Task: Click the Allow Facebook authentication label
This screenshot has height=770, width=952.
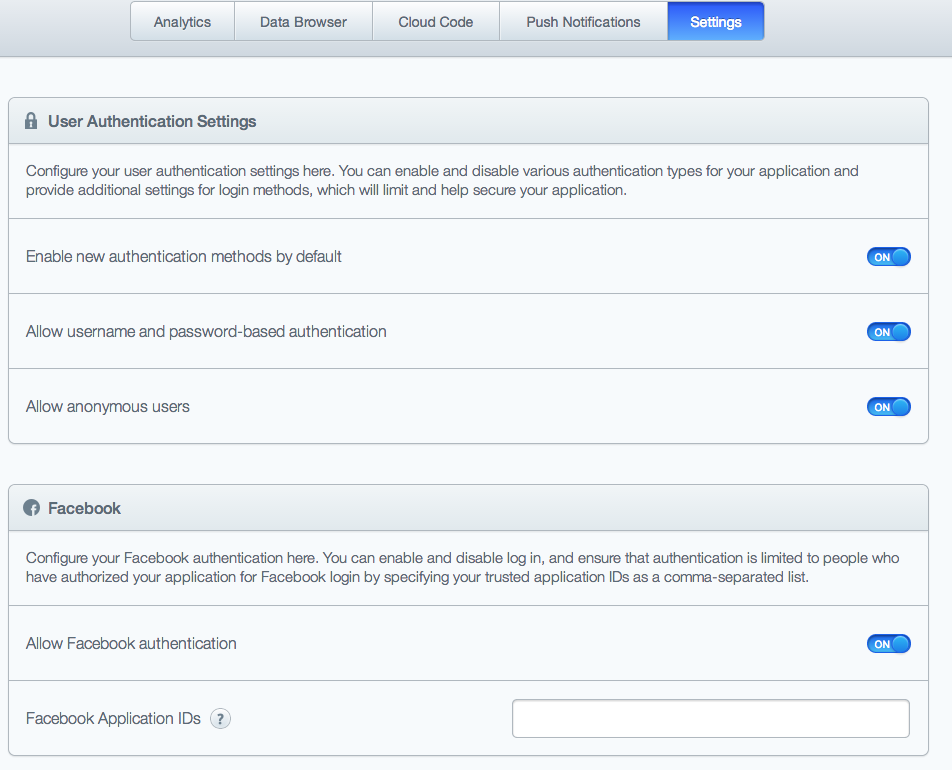Action: (131, 644)
